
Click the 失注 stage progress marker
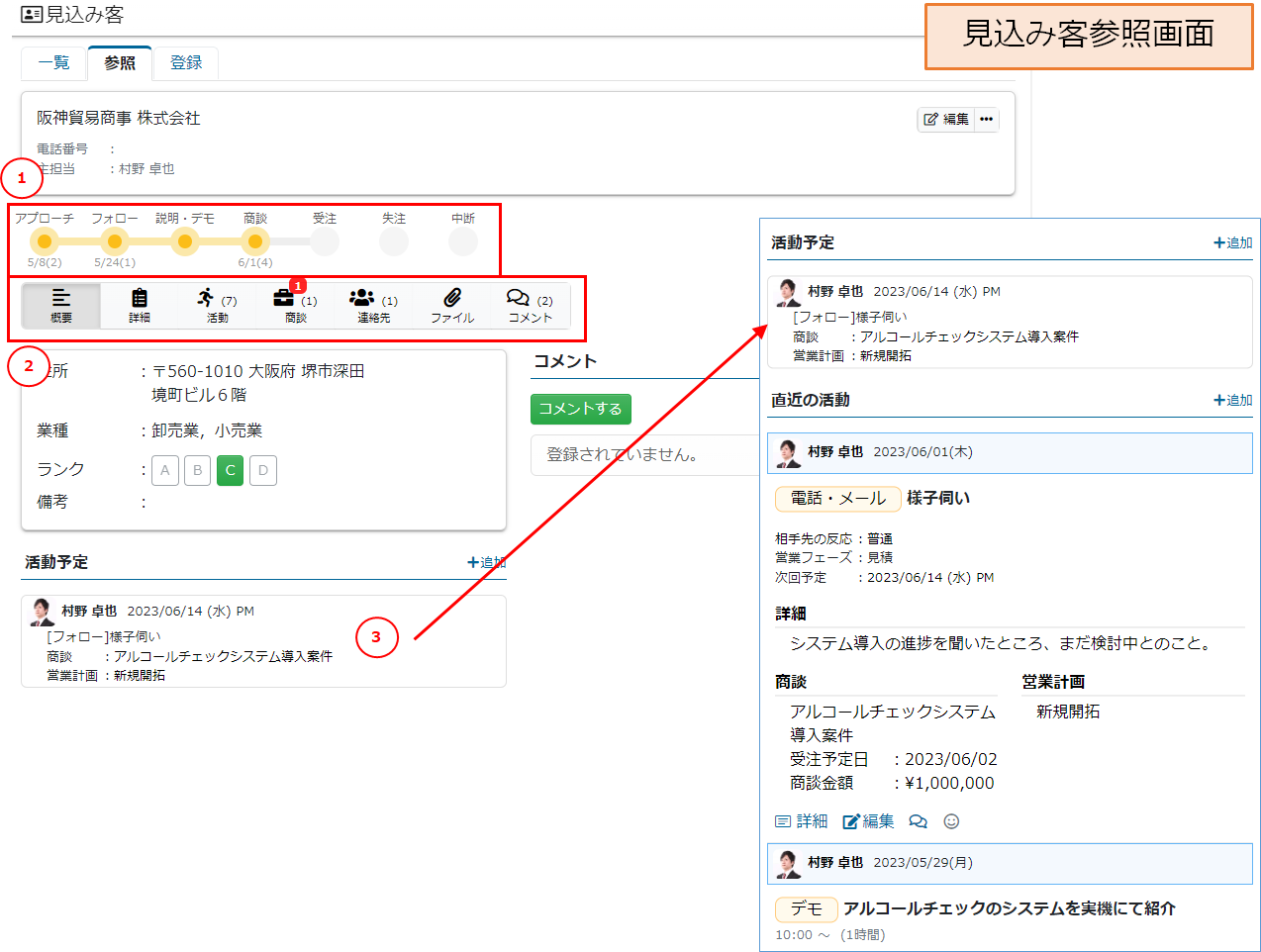tap(394, 241)
